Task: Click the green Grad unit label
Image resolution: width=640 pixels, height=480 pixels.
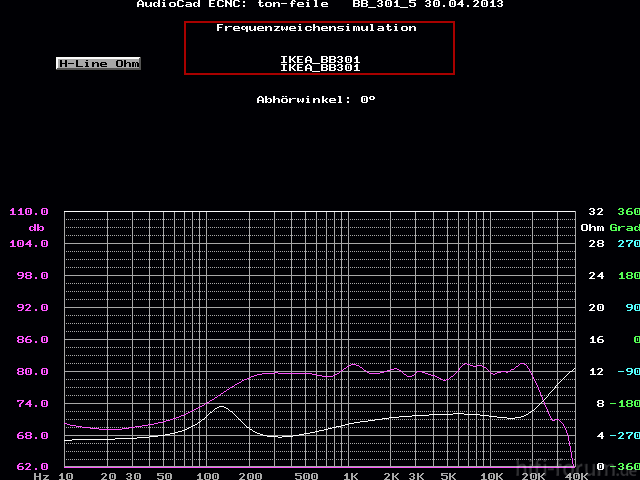Action: [624, 228]
